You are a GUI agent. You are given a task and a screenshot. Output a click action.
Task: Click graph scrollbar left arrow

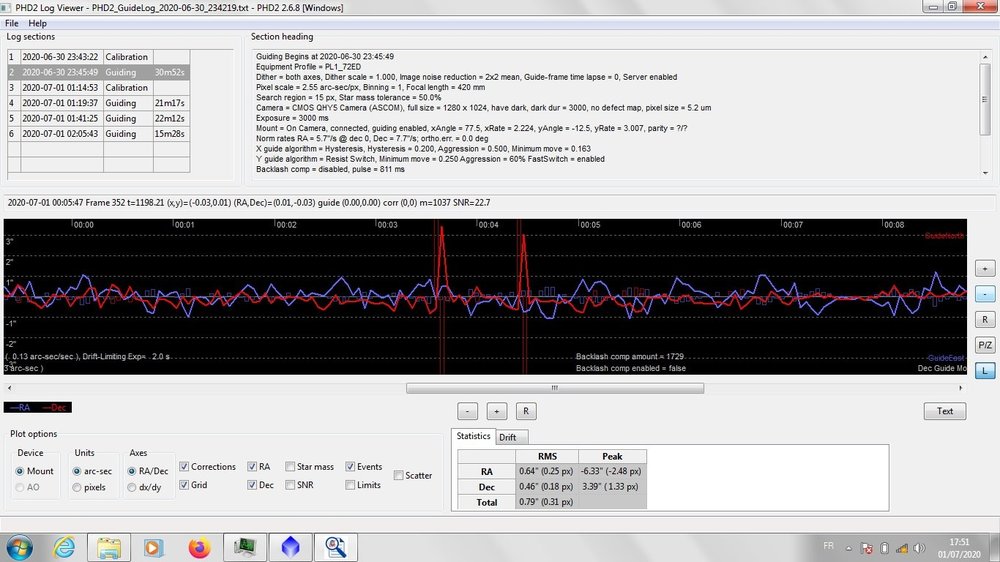coord(9,388)
